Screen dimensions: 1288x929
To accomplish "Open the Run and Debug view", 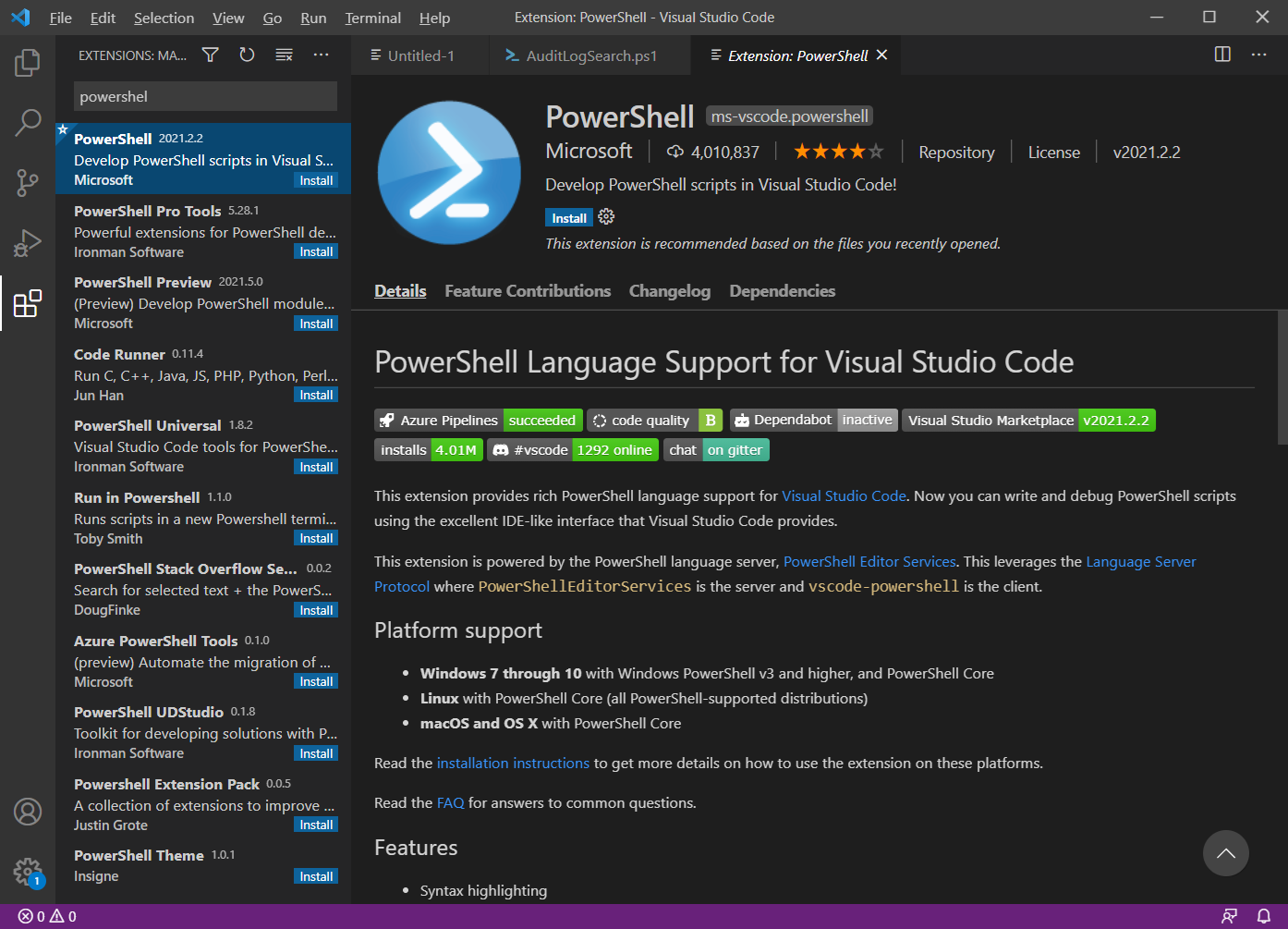I will tap(28, 242).
